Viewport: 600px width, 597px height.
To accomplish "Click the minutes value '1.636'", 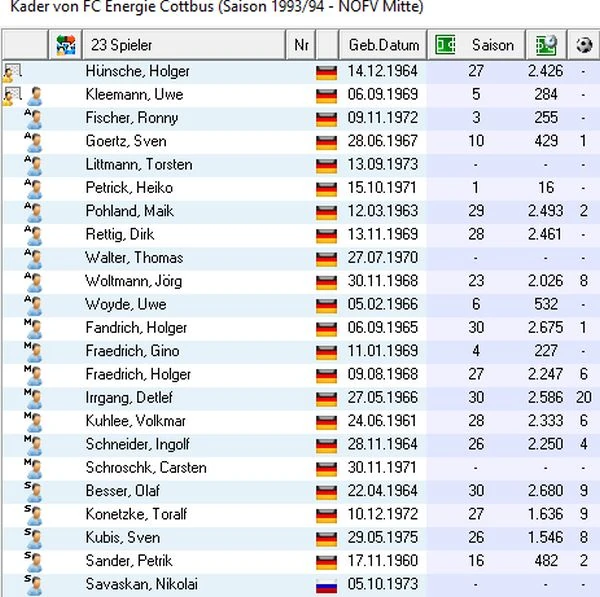I will click(x=545, y=514).
